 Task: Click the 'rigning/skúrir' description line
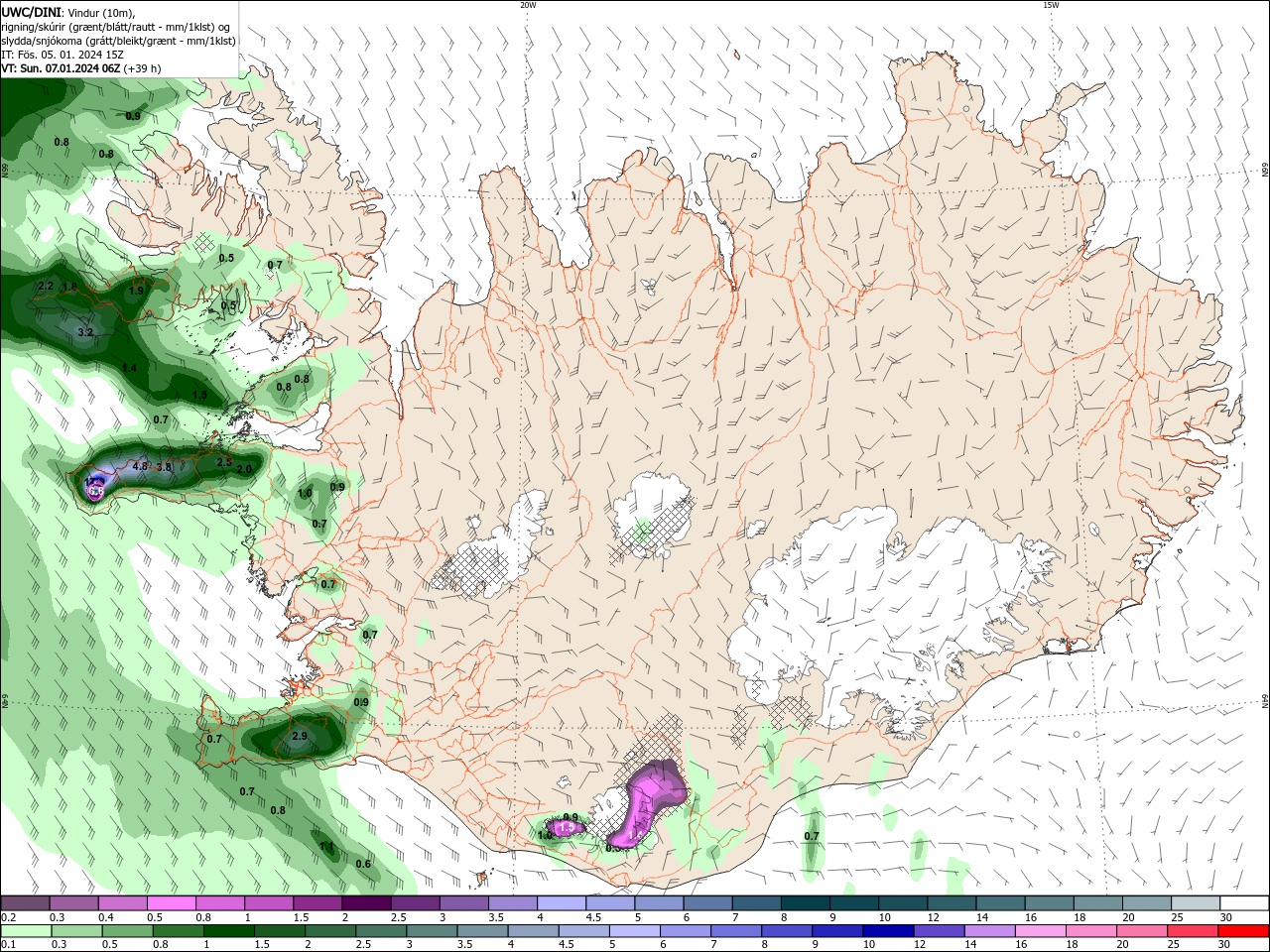pos(116,27)
